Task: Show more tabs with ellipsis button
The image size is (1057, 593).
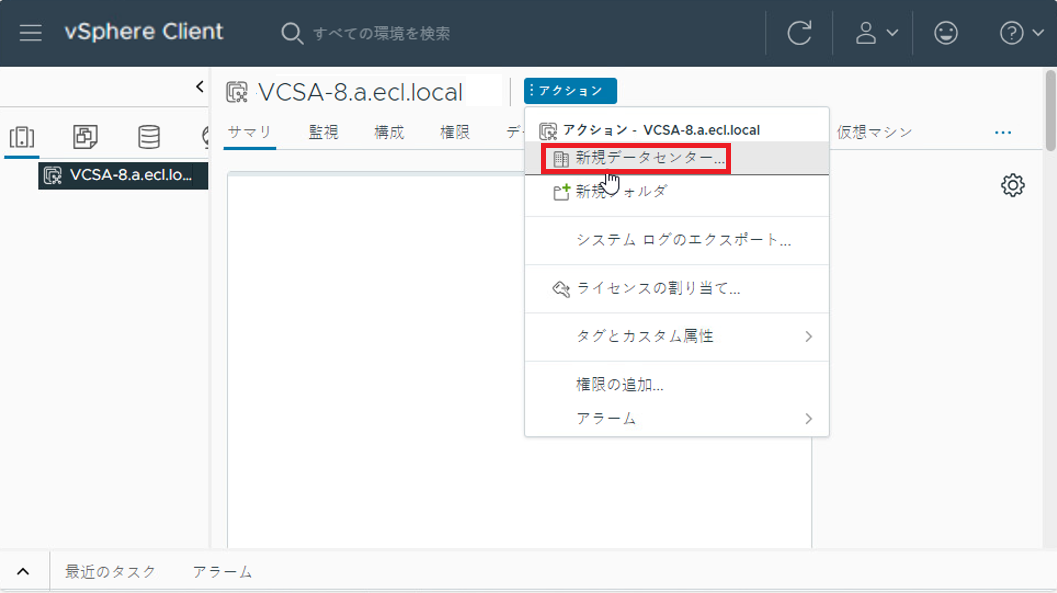Action: (x=1003, y=132)
